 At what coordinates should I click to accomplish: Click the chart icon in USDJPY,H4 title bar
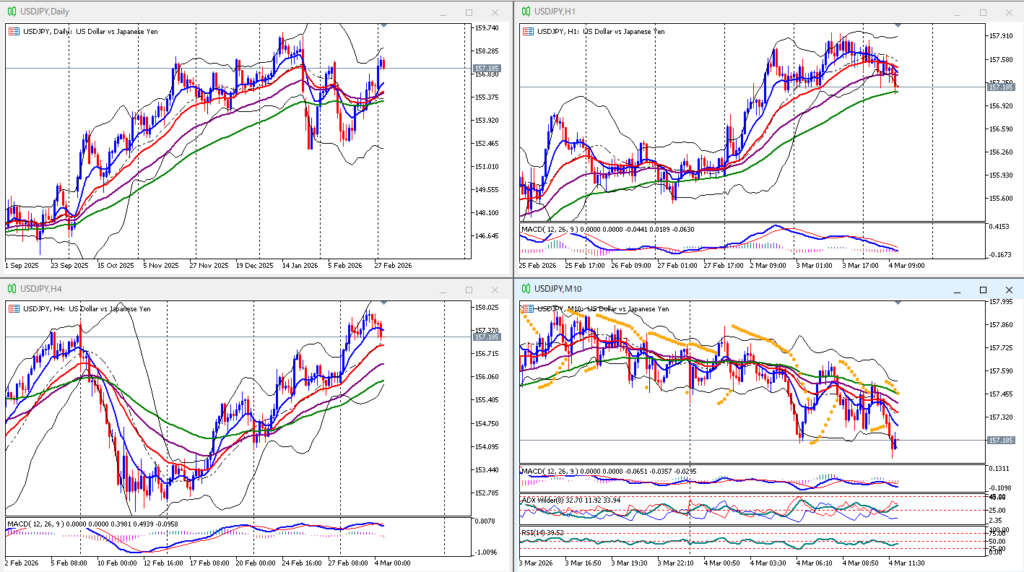click(11, 289)
